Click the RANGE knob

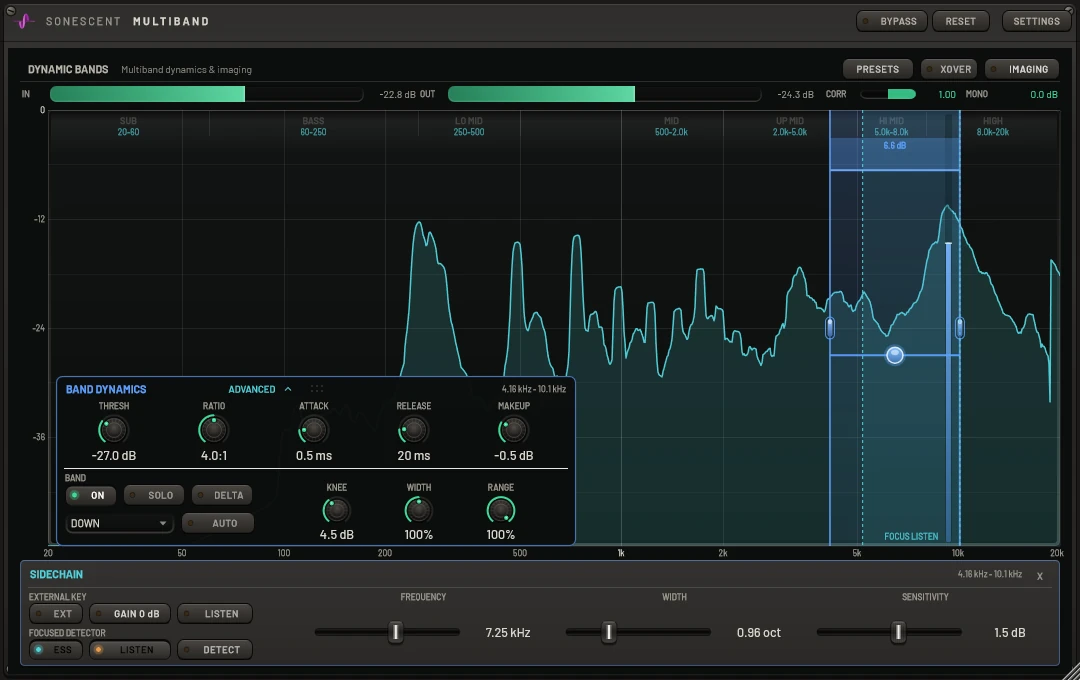tap(501, 511)
